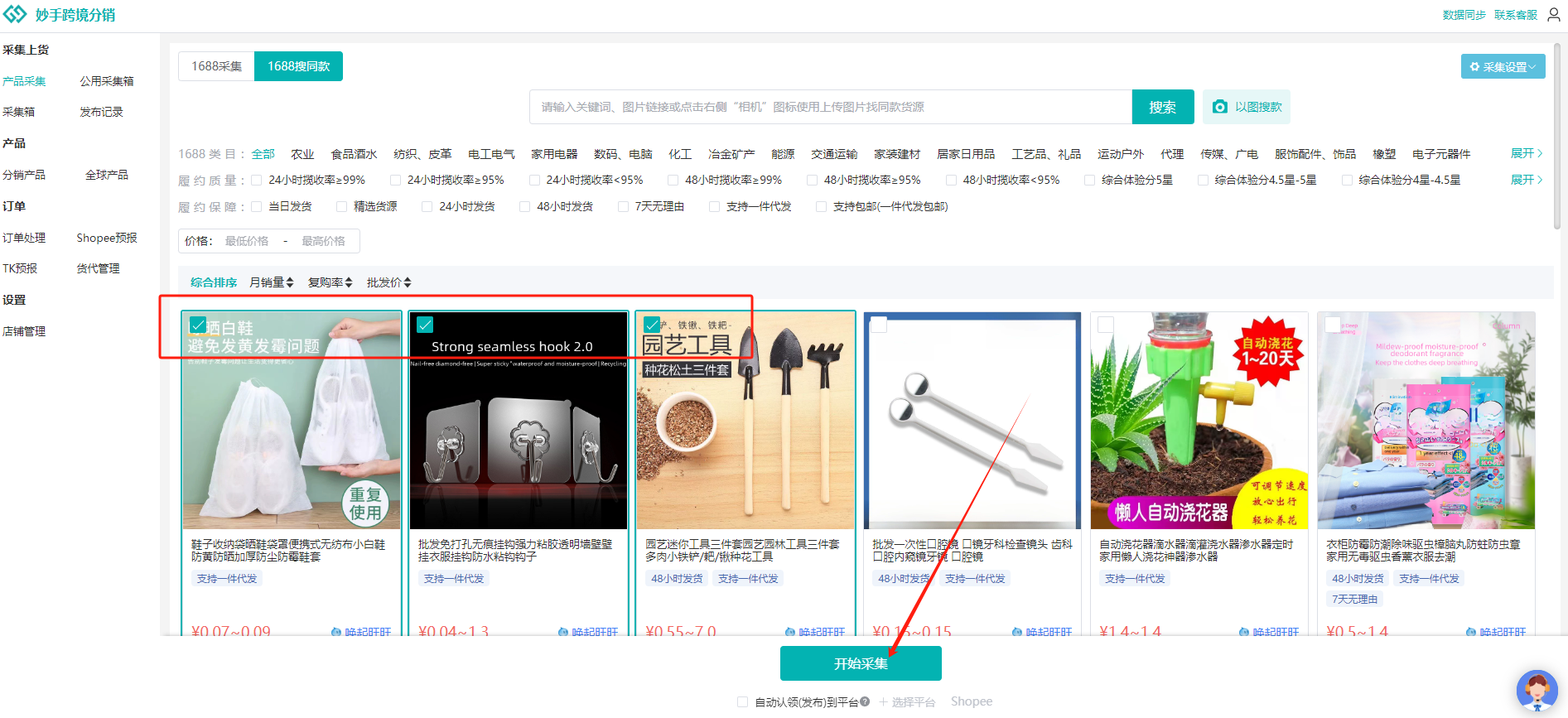Open 分销产品 menu item

point(24,175)
